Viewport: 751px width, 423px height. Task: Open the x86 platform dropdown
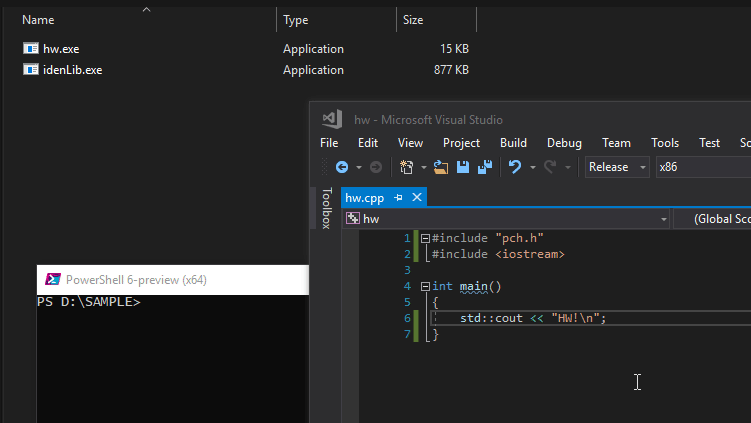click(700, 167)
